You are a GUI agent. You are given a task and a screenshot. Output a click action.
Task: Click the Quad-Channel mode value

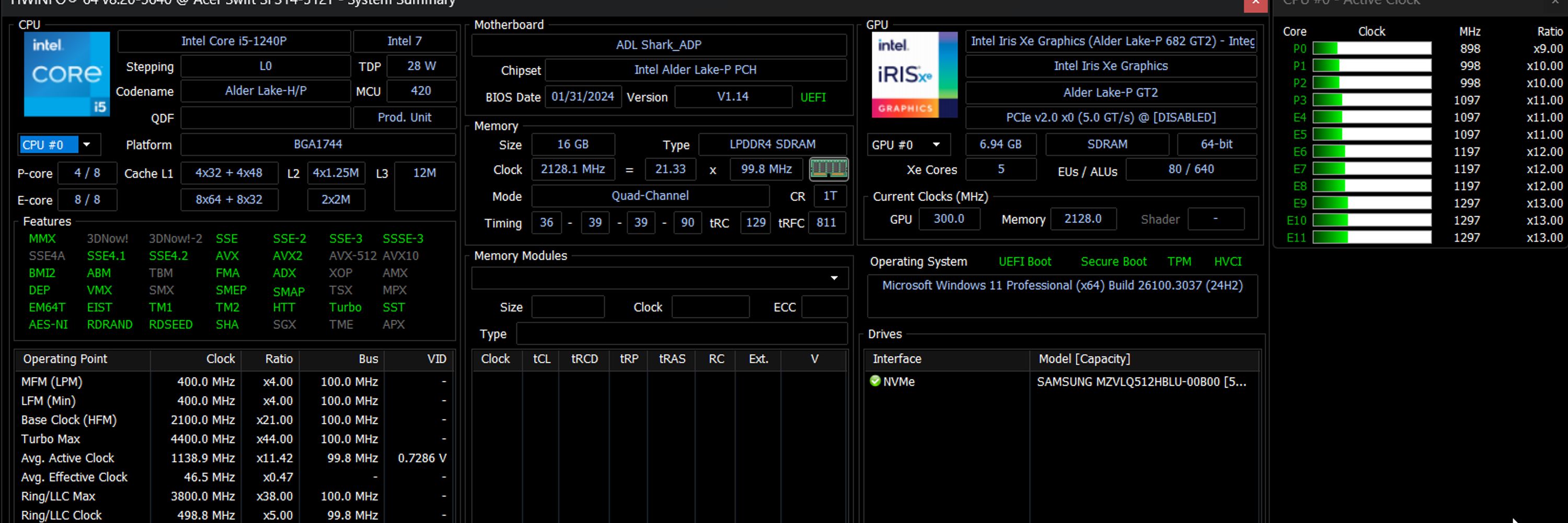point(650,196)
